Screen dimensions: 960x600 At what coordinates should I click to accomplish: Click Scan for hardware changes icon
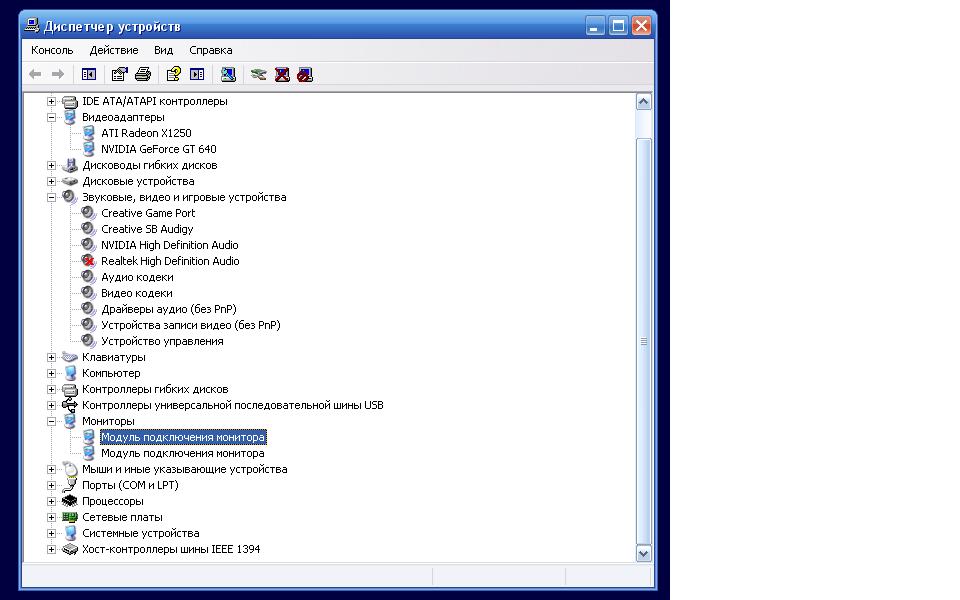228,75
